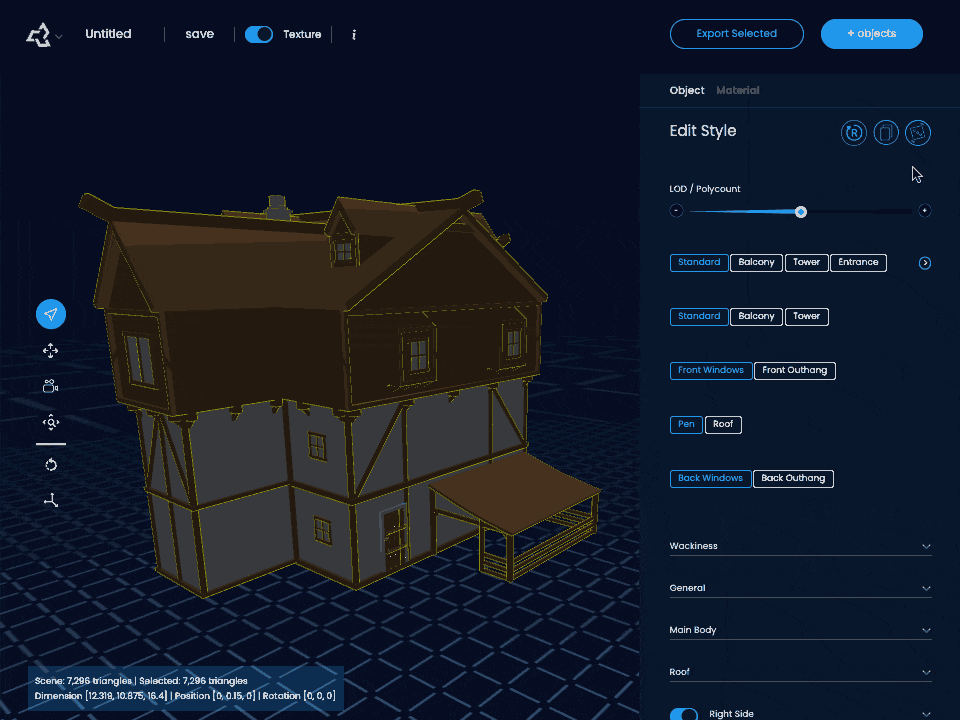
Task: Select Standard in second style row
Action: (x=699, y=317)
